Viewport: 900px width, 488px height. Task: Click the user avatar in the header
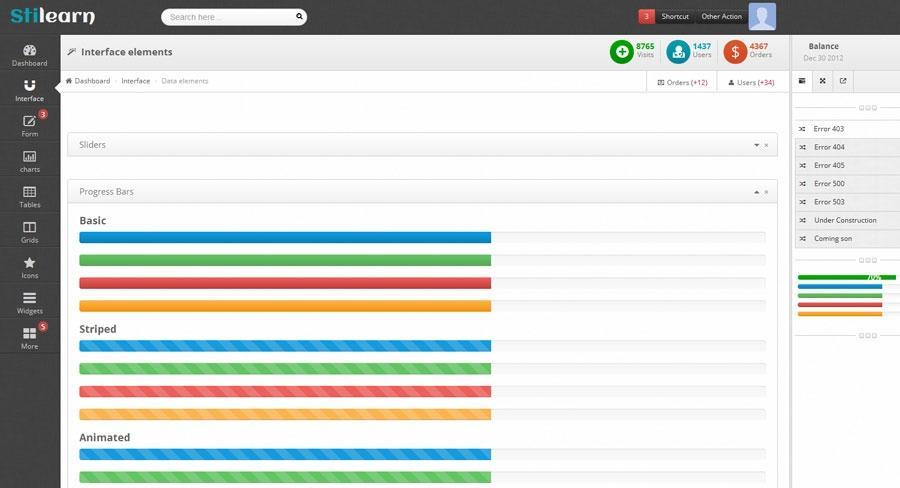click(x=762, y=16)
